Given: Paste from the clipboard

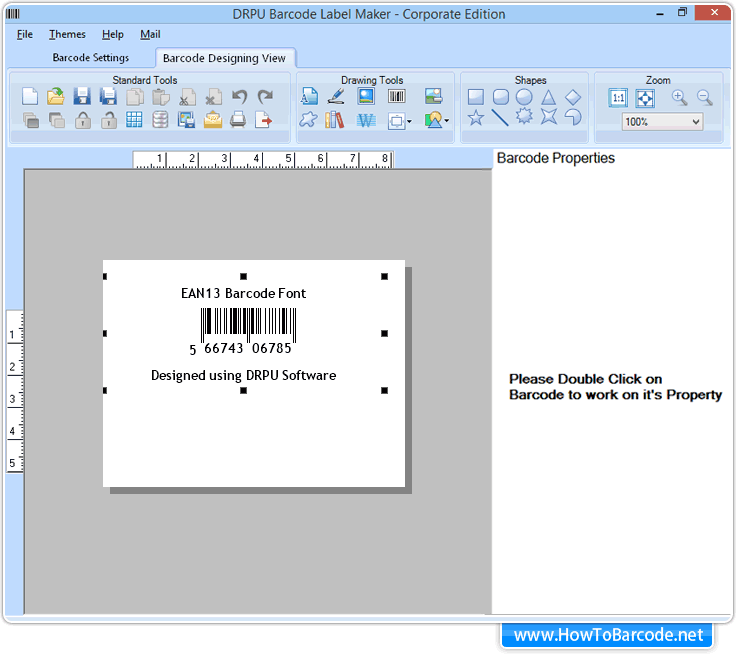Looking at the screenshot, I should [161, 97].
